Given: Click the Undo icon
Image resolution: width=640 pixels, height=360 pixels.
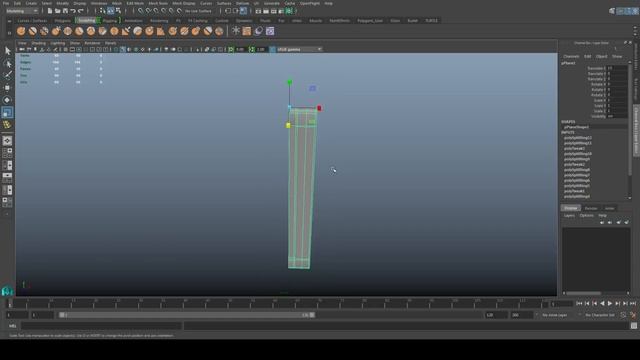Looking at the screenshot, I should (x=73, y=11).
